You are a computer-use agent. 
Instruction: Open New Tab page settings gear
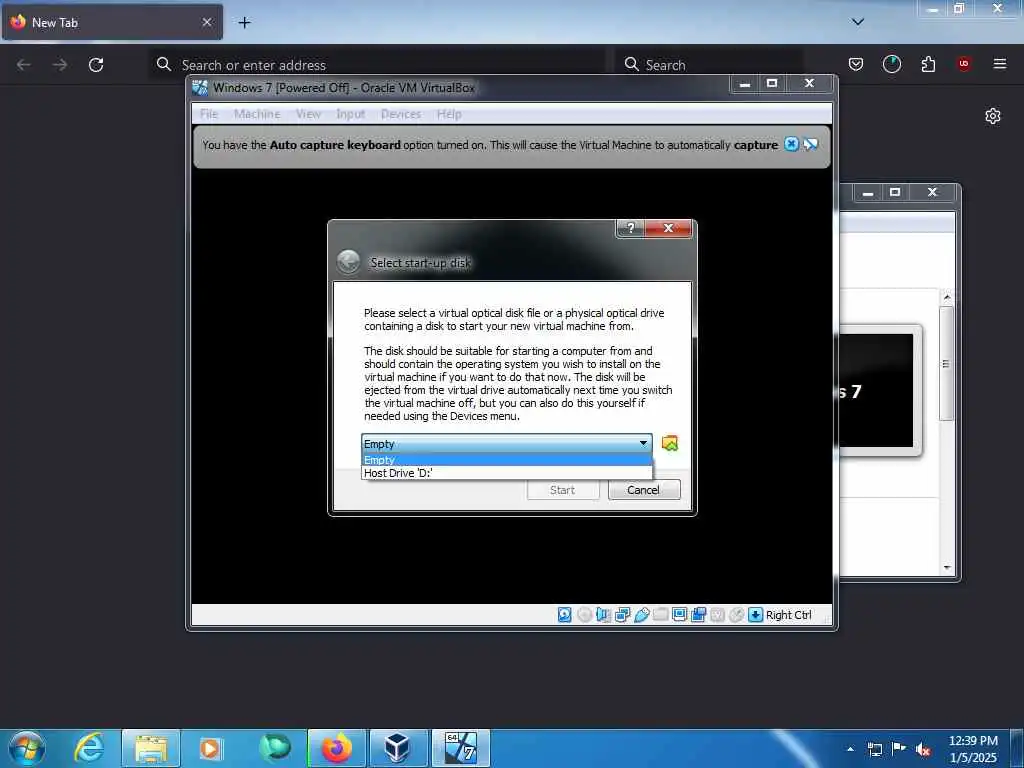[x=993, y=116]
